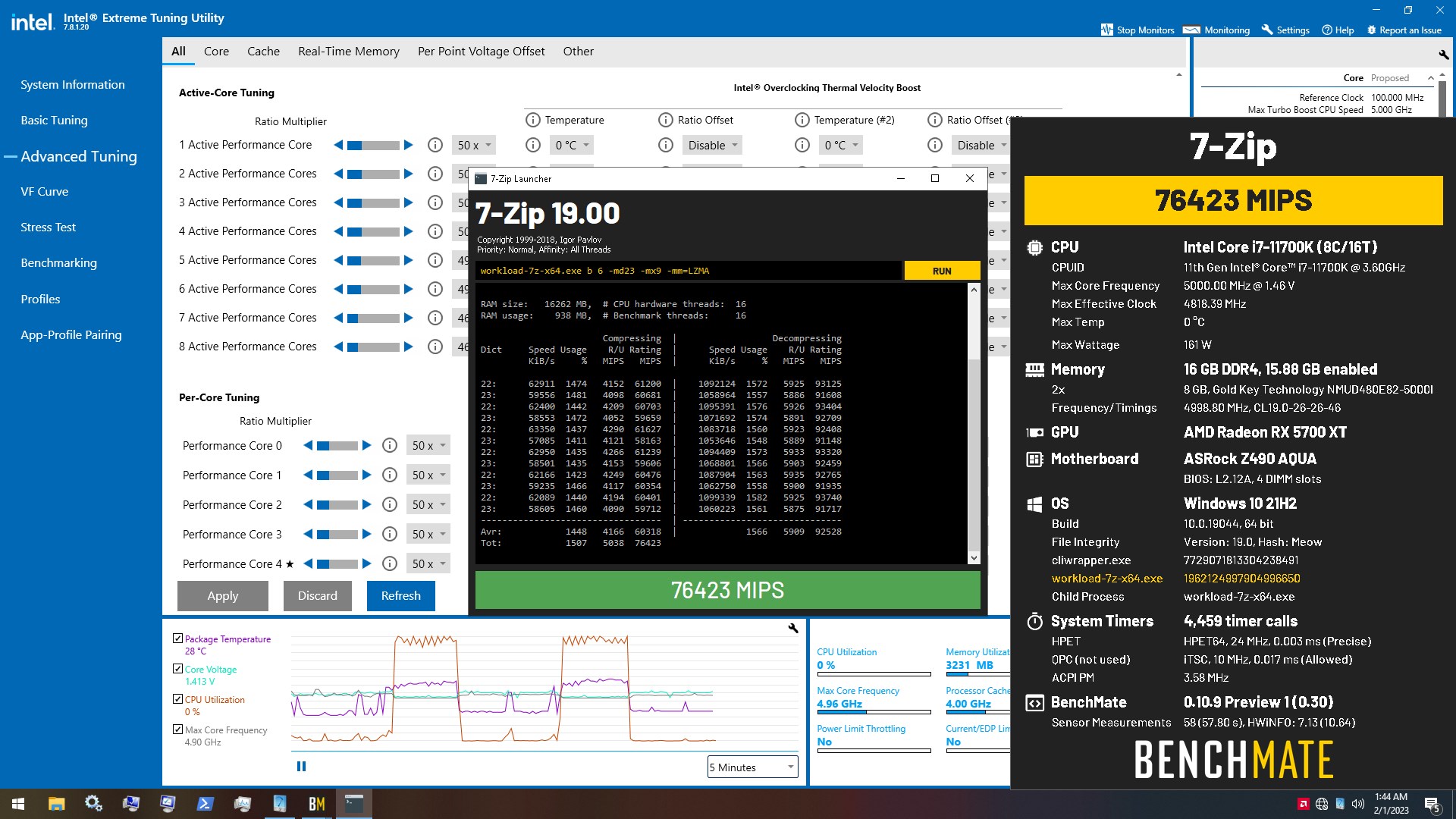Viewport: 1456px width, 819px height.
Task: Open the Help toolbar item
Action: pyautogui.click(x=1338, y=30)
